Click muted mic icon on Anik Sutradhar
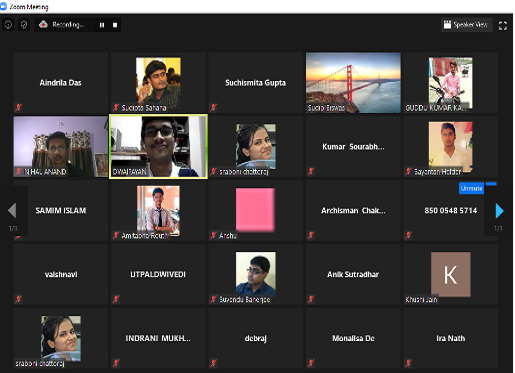Viewport: 515px width, 373px height. coord(311,299)
